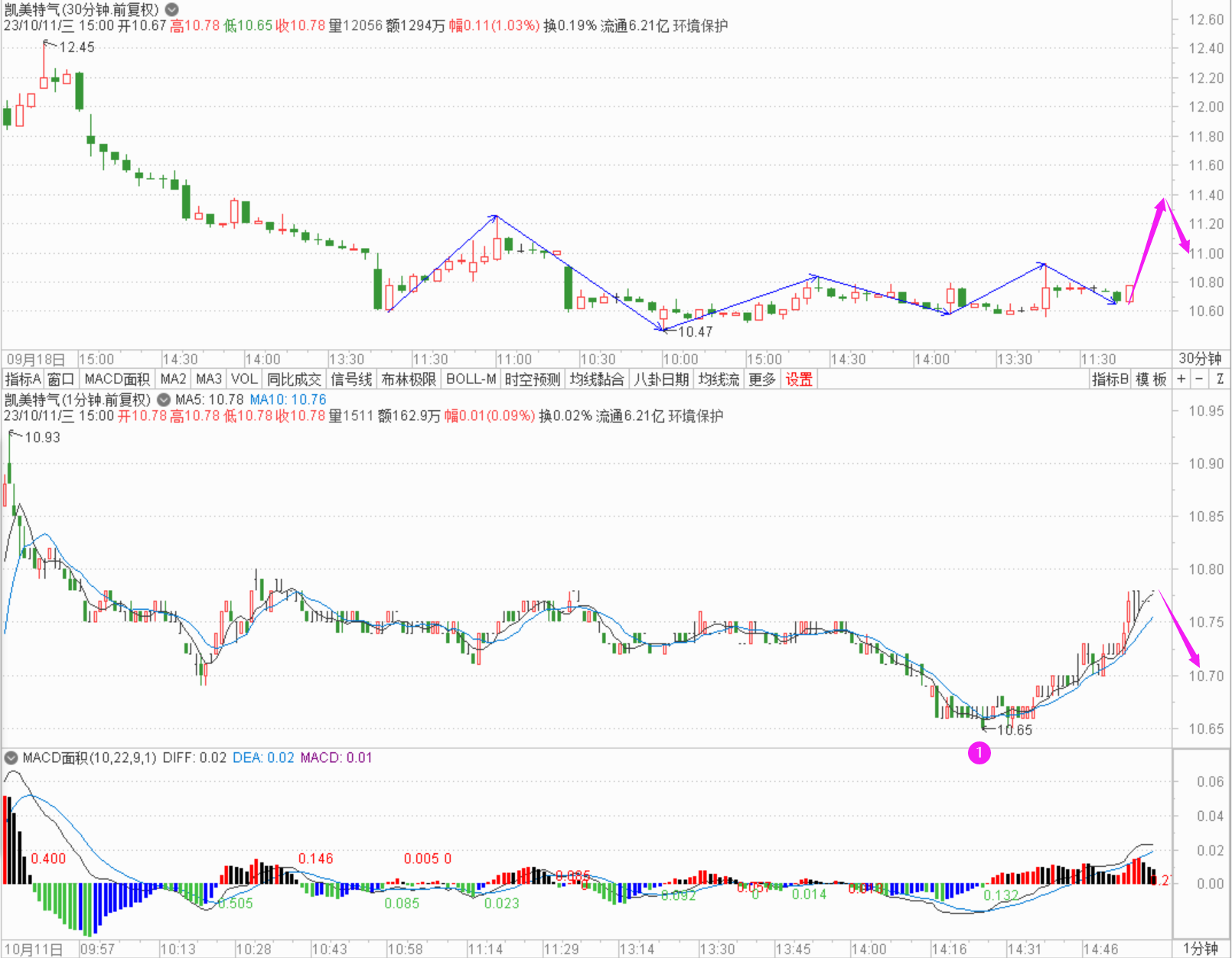Select the BOLL-M indicator tab
Image resolution: width=1232 pixels, height=958 pixels.
coord(471,380)
